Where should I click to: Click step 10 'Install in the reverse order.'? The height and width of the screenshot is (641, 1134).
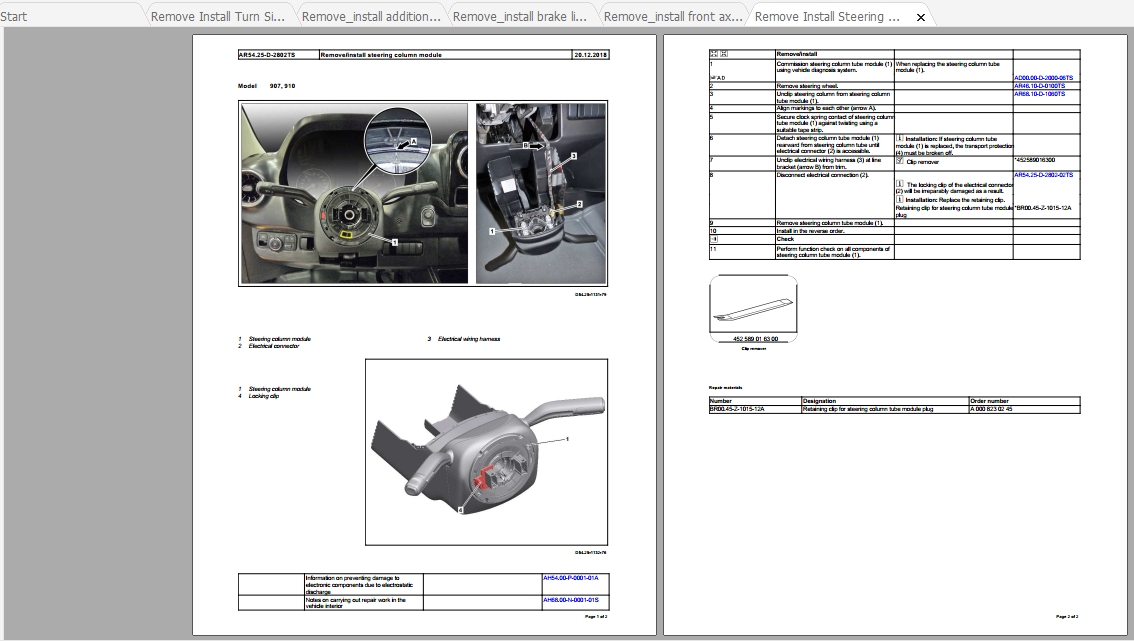point(810,231)
